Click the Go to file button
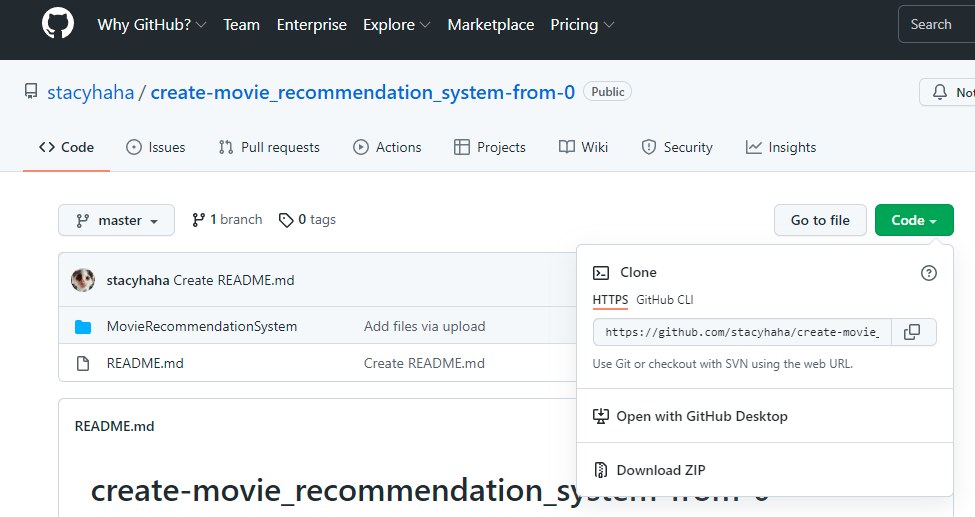The image size is (975, 517). coord(820,220)
